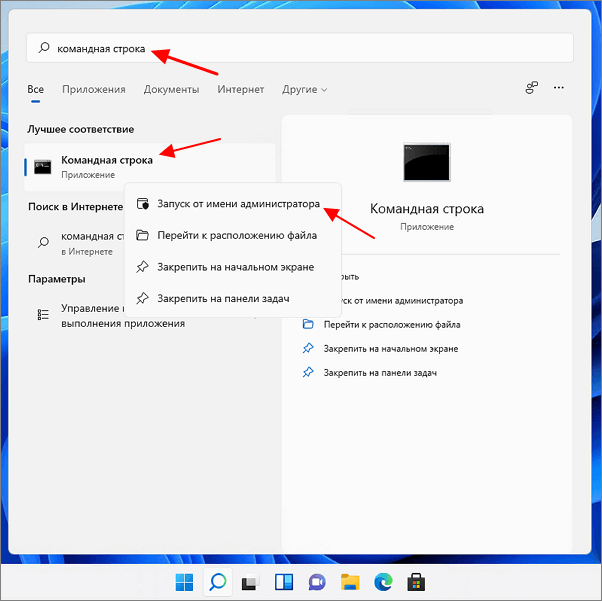
Task: Click the Search icon on the taskbar
Action: (x=218, y=582)
